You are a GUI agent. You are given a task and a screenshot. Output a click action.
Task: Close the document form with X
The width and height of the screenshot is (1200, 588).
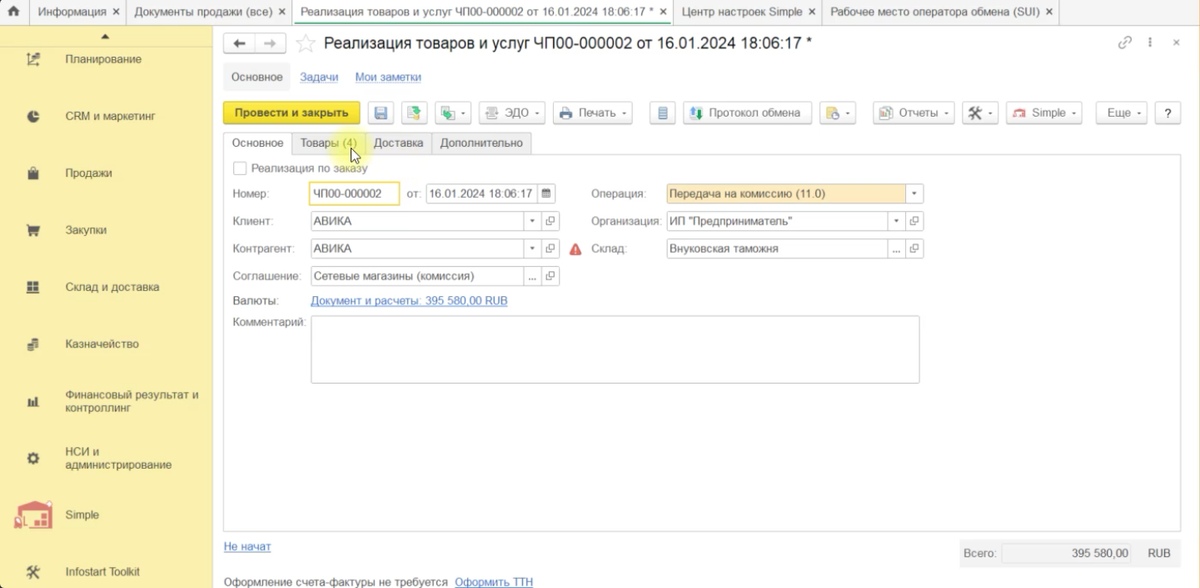click(x=1175, y=43)
